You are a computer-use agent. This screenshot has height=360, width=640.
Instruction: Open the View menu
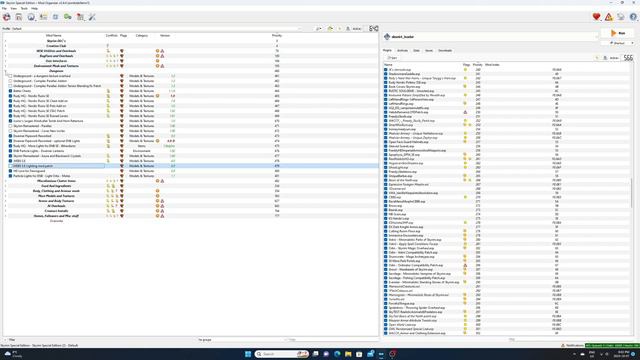pos(13,8)
